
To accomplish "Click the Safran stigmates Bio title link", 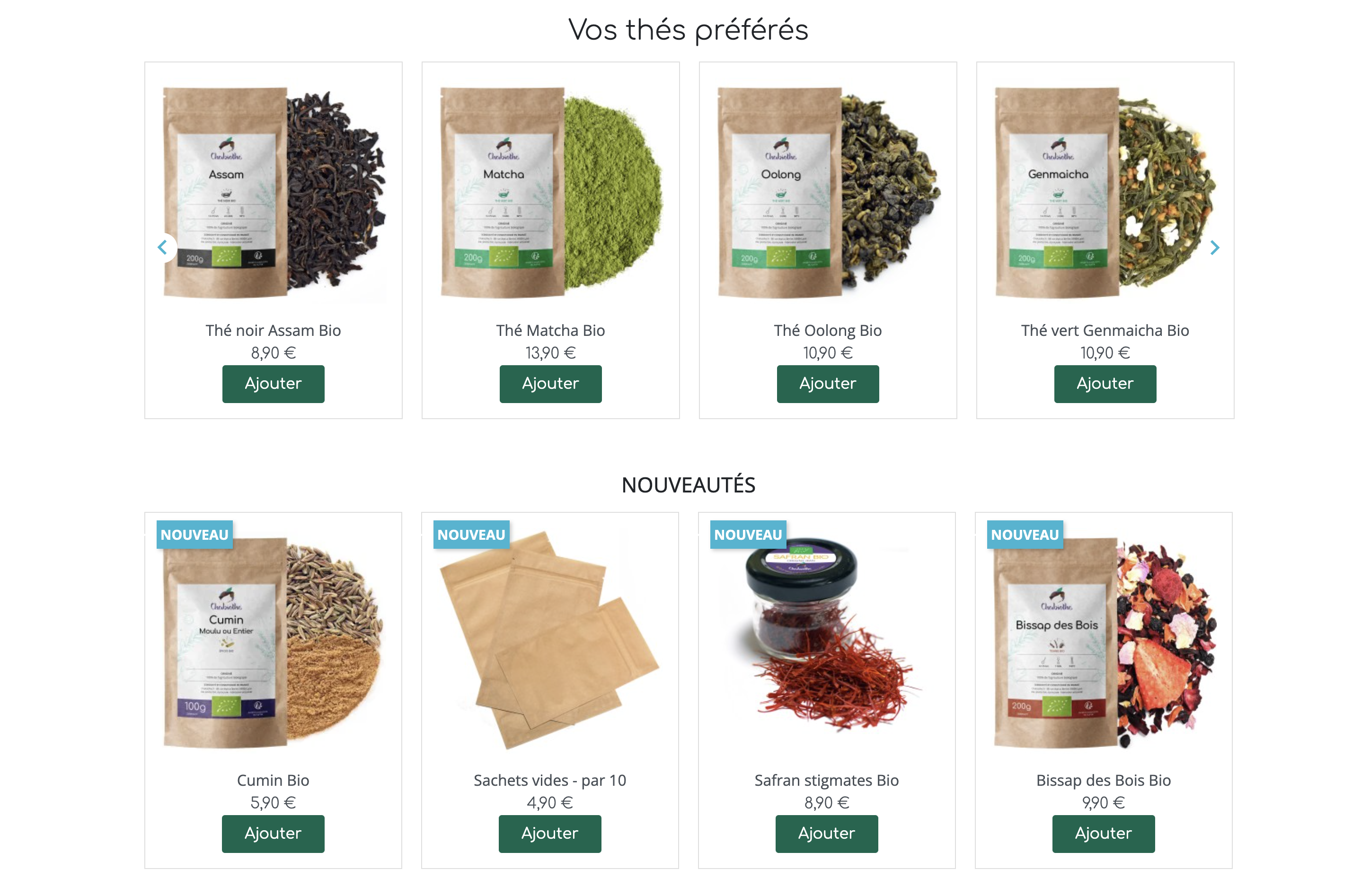I will coord(827,781).
